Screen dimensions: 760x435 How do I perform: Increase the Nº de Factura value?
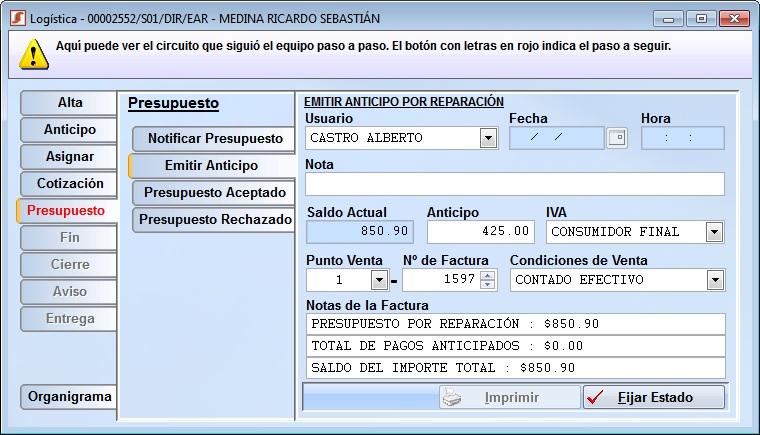click(488, 276)
